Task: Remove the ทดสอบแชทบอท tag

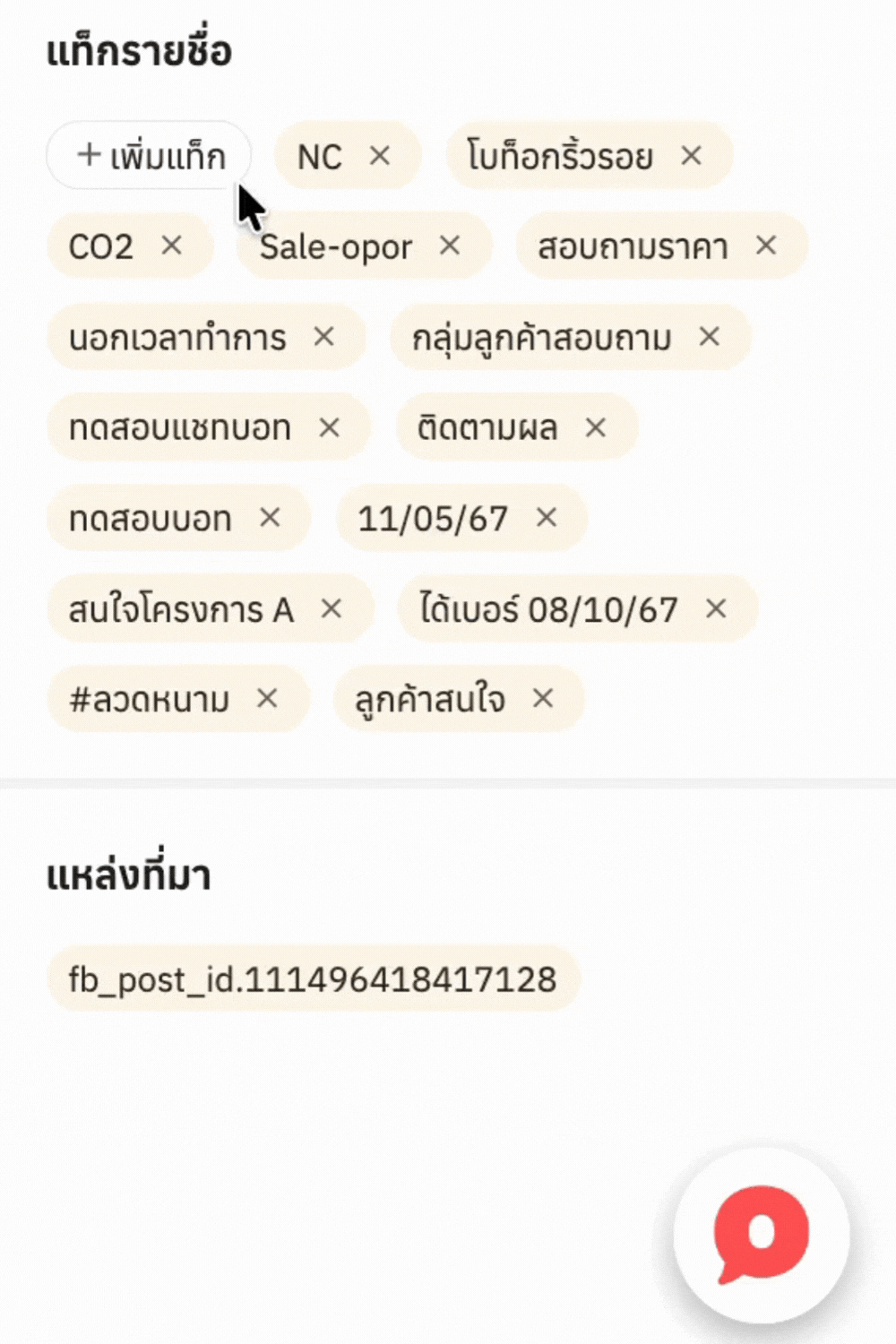Action: coord(330,428)
